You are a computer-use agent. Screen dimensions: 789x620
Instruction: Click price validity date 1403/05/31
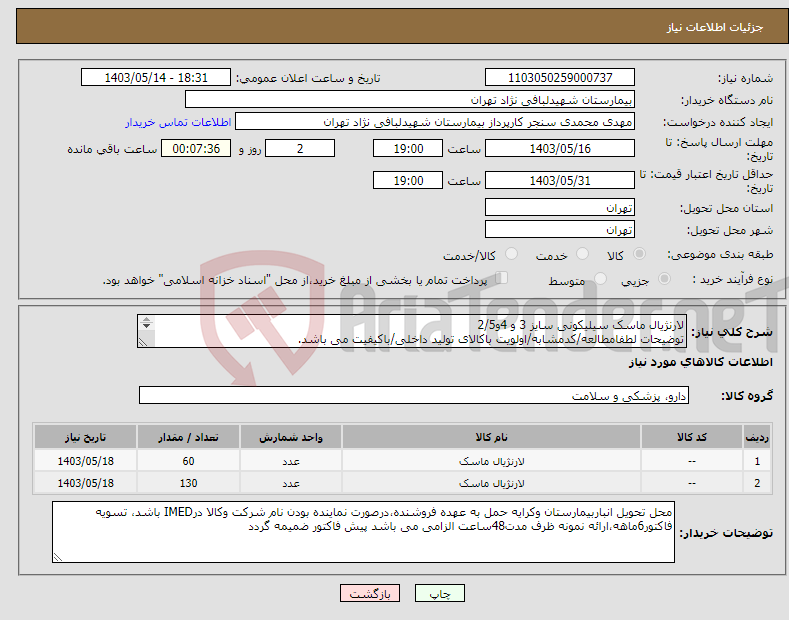(560, 180)
